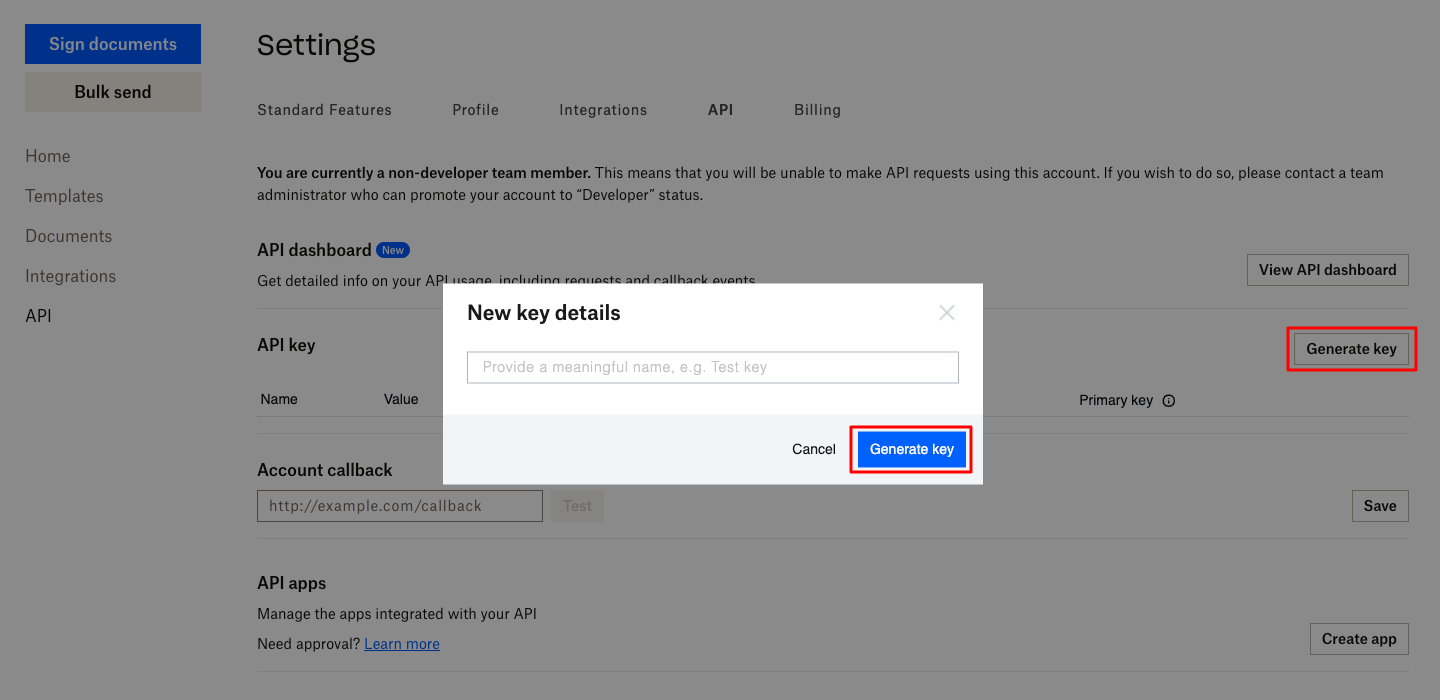Click the Primary key info icon
Screen dimensions: 1440x700
(x=1168, y=400)
